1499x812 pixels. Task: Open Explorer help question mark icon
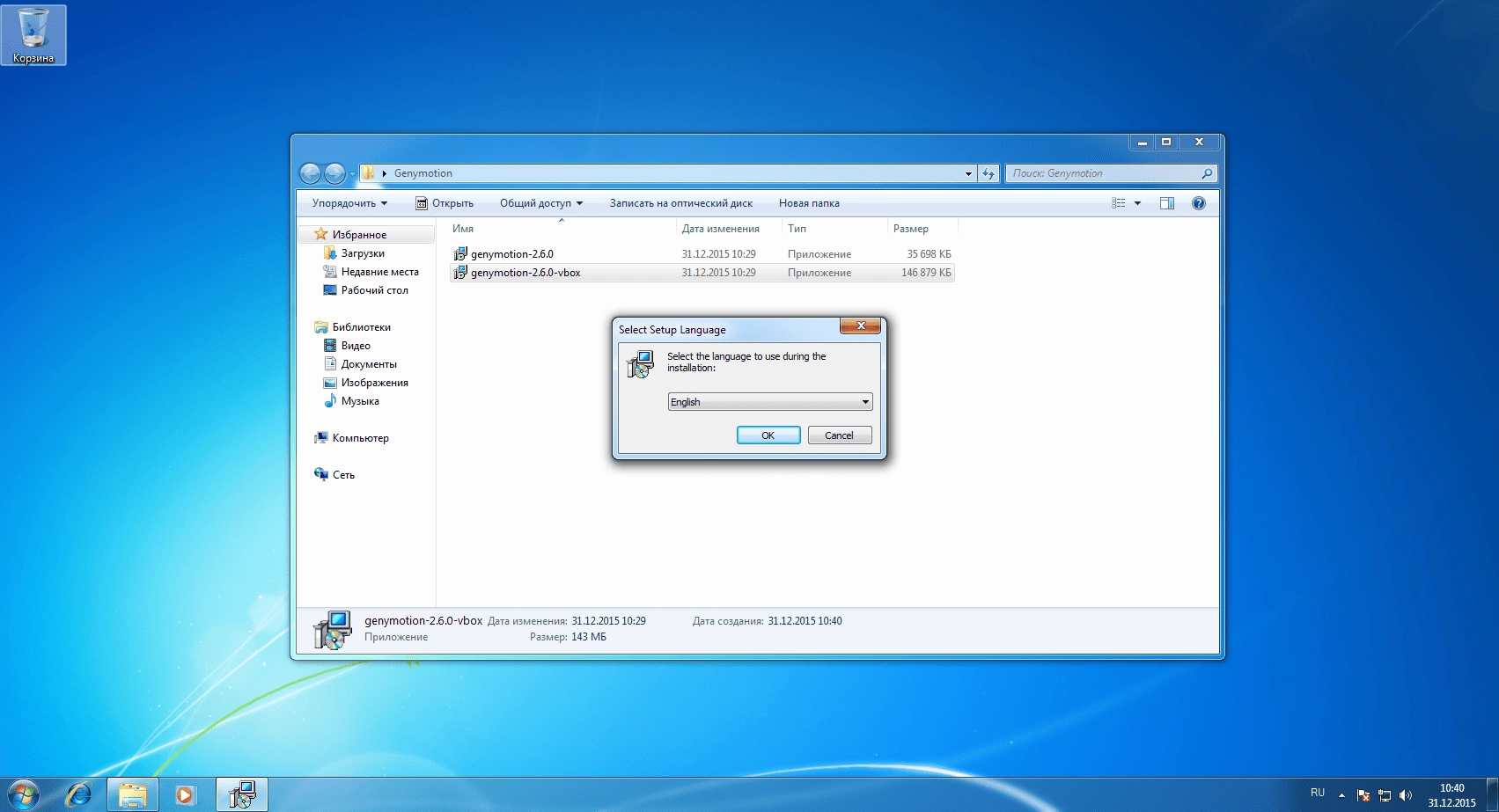tap(1198, 203)
